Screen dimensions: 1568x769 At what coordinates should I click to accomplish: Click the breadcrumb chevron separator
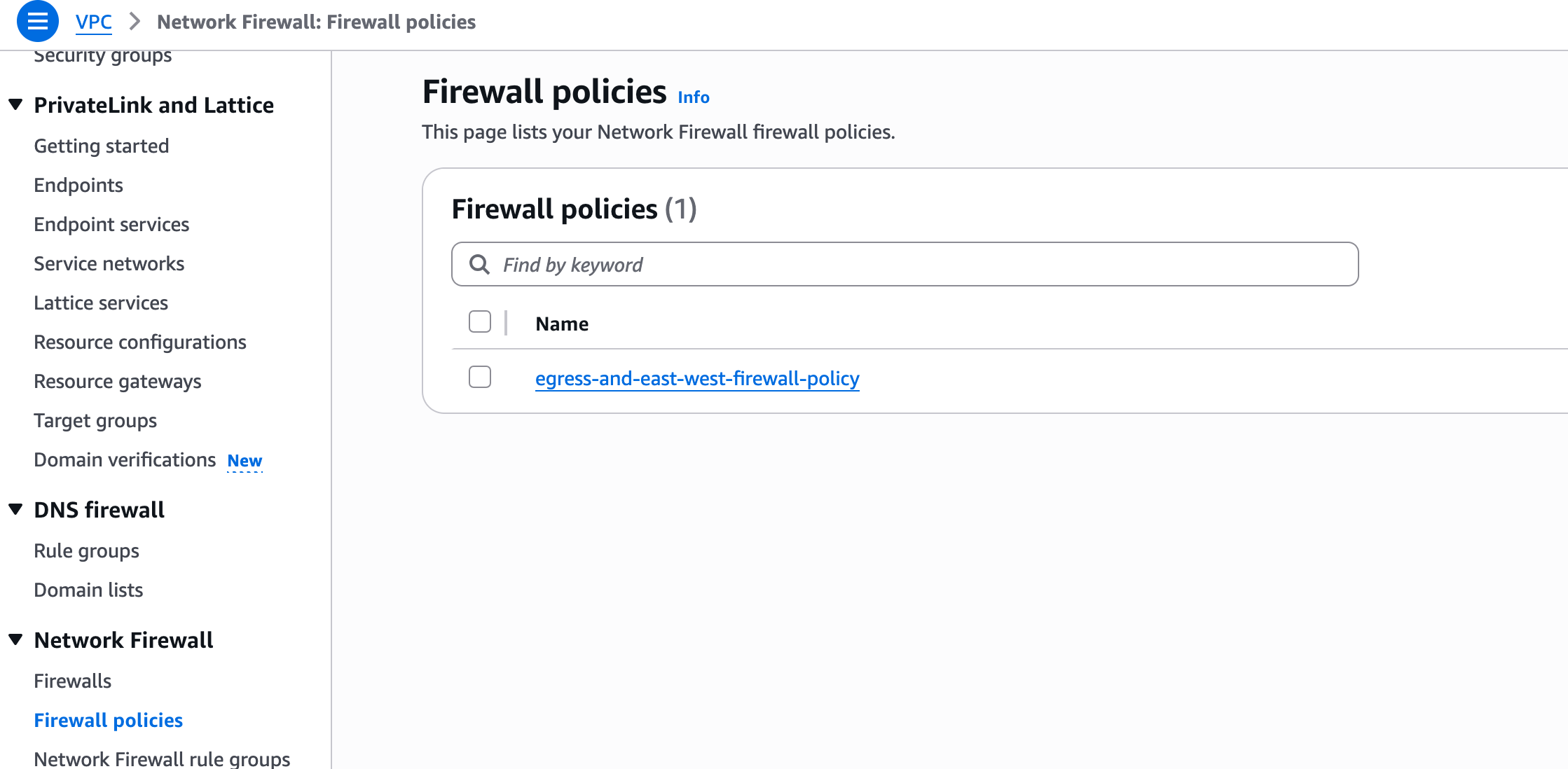pos(135,22)
